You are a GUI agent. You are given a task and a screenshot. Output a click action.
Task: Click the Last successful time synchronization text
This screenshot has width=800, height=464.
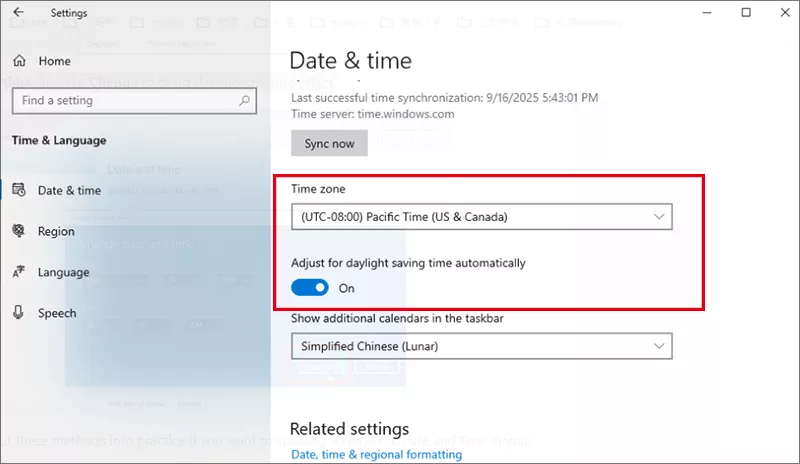click(x=444, y=97)
